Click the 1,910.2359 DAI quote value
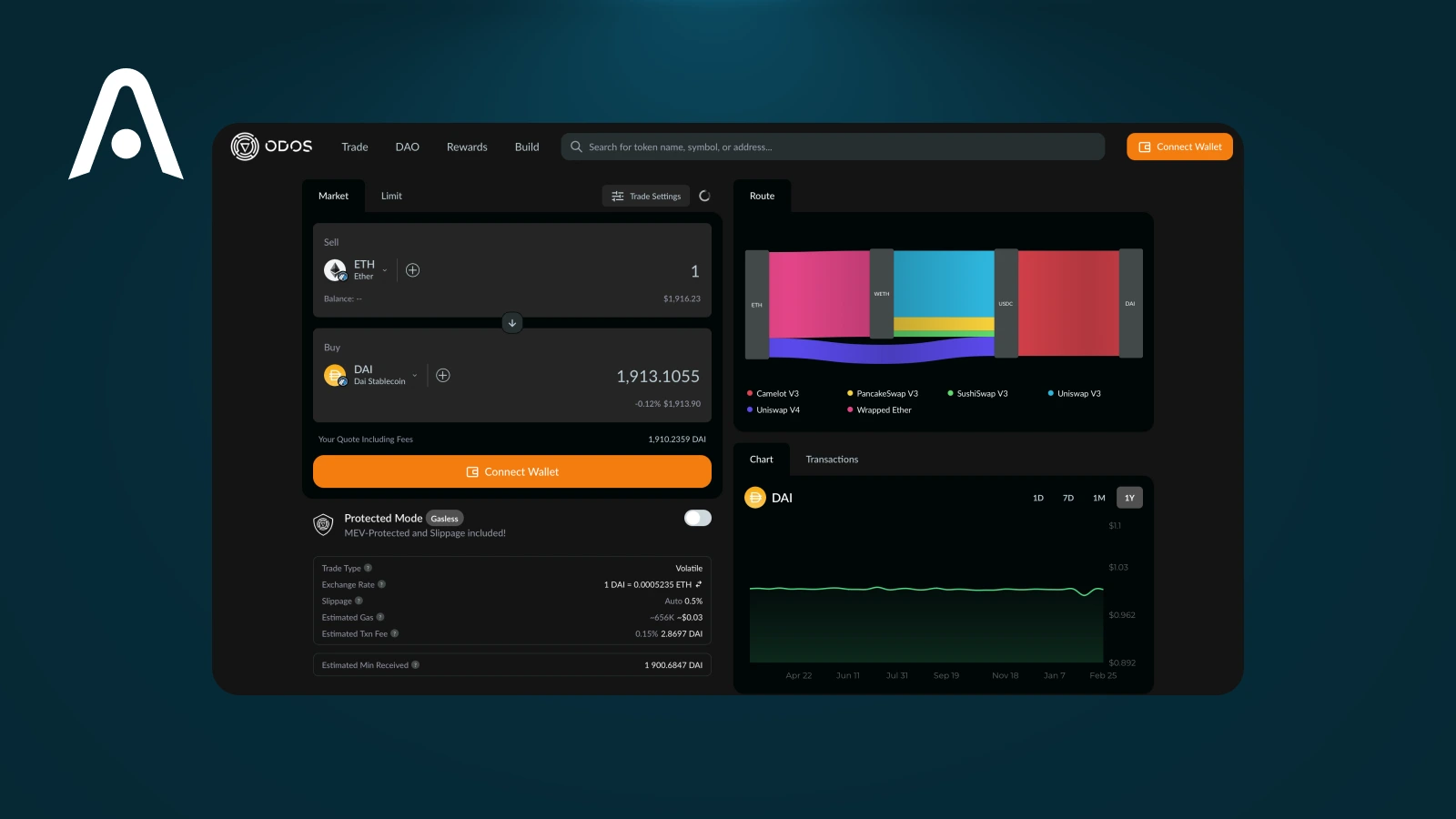Image resolution: width=1456 pixels, height=819 pixels. coord(677,439)
